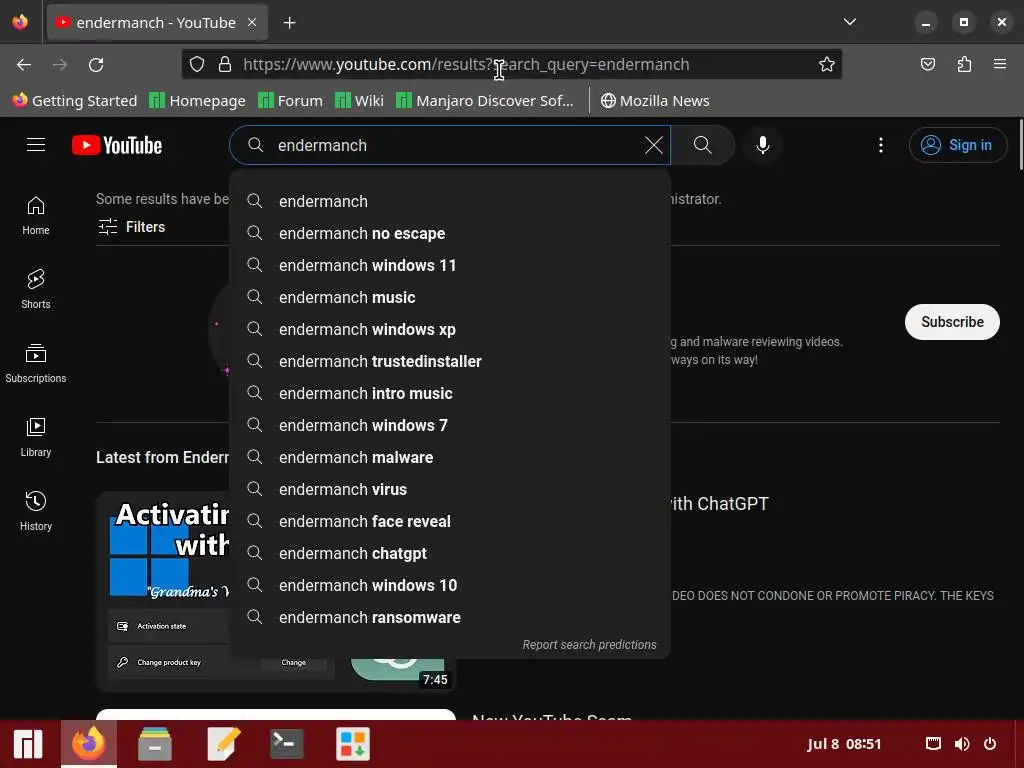Click the site security padlock icon
The height and width of the screenshot is (768, 1024).
pos(225,64)
